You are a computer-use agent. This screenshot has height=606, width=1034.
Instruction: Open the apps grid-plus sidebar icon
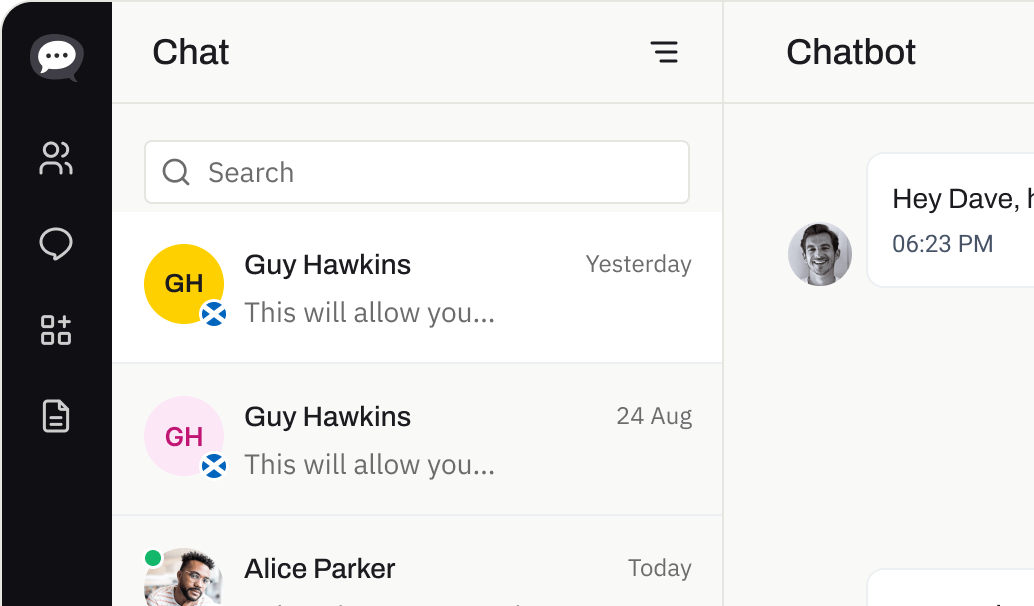[56, 330]
